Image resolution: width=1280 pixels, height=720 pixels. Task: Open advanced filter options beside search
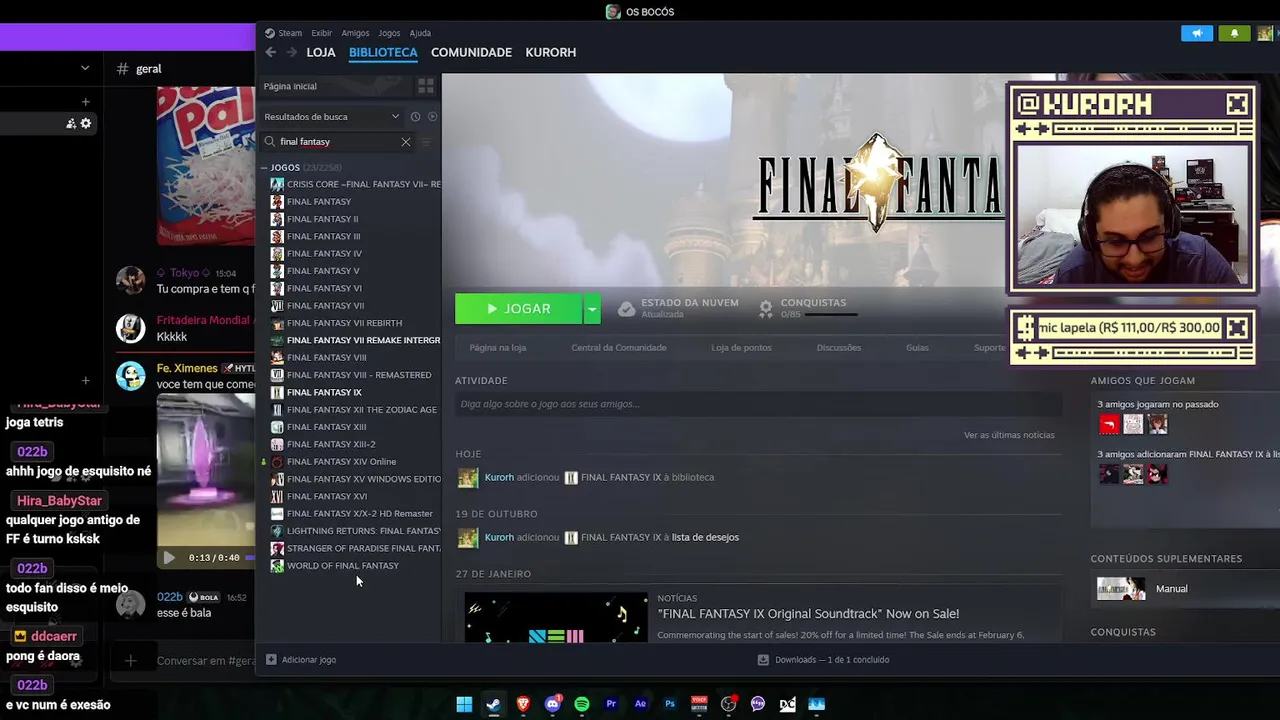427,142
